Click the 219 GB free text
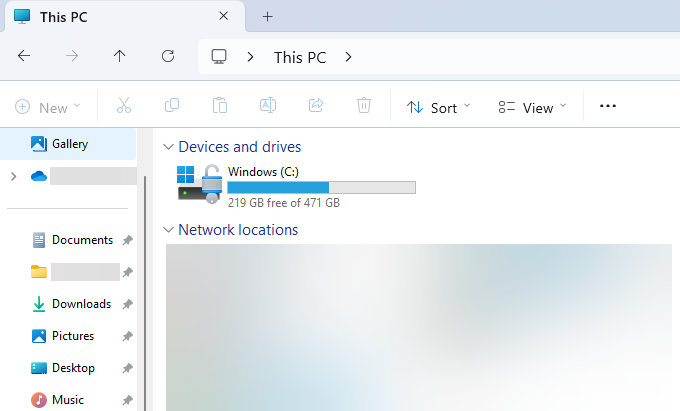The width and height of the screenshot is (680, 411). click(284, 203)
